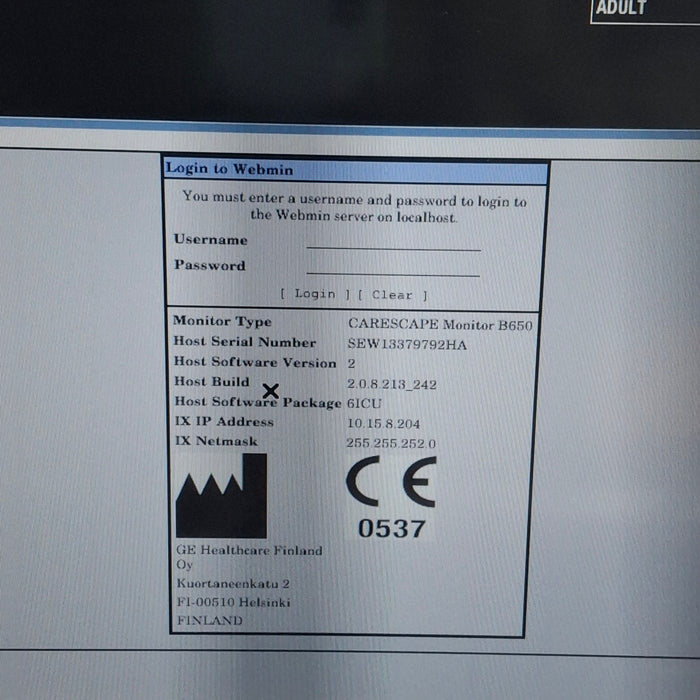Image resolution: width=700 pixels, height=700 pixels.
Task: Click 'CARESCAPE Monitor B650' value
Action: [440, 325]
